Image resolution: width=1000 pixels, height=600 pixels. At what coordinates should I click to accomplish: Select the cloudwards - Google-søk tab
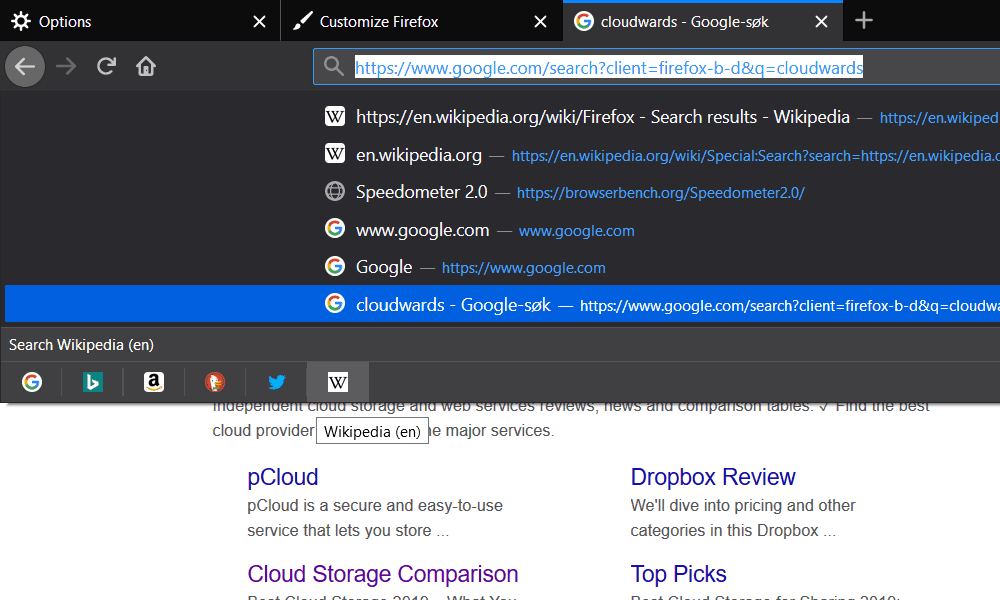point(703,21)
